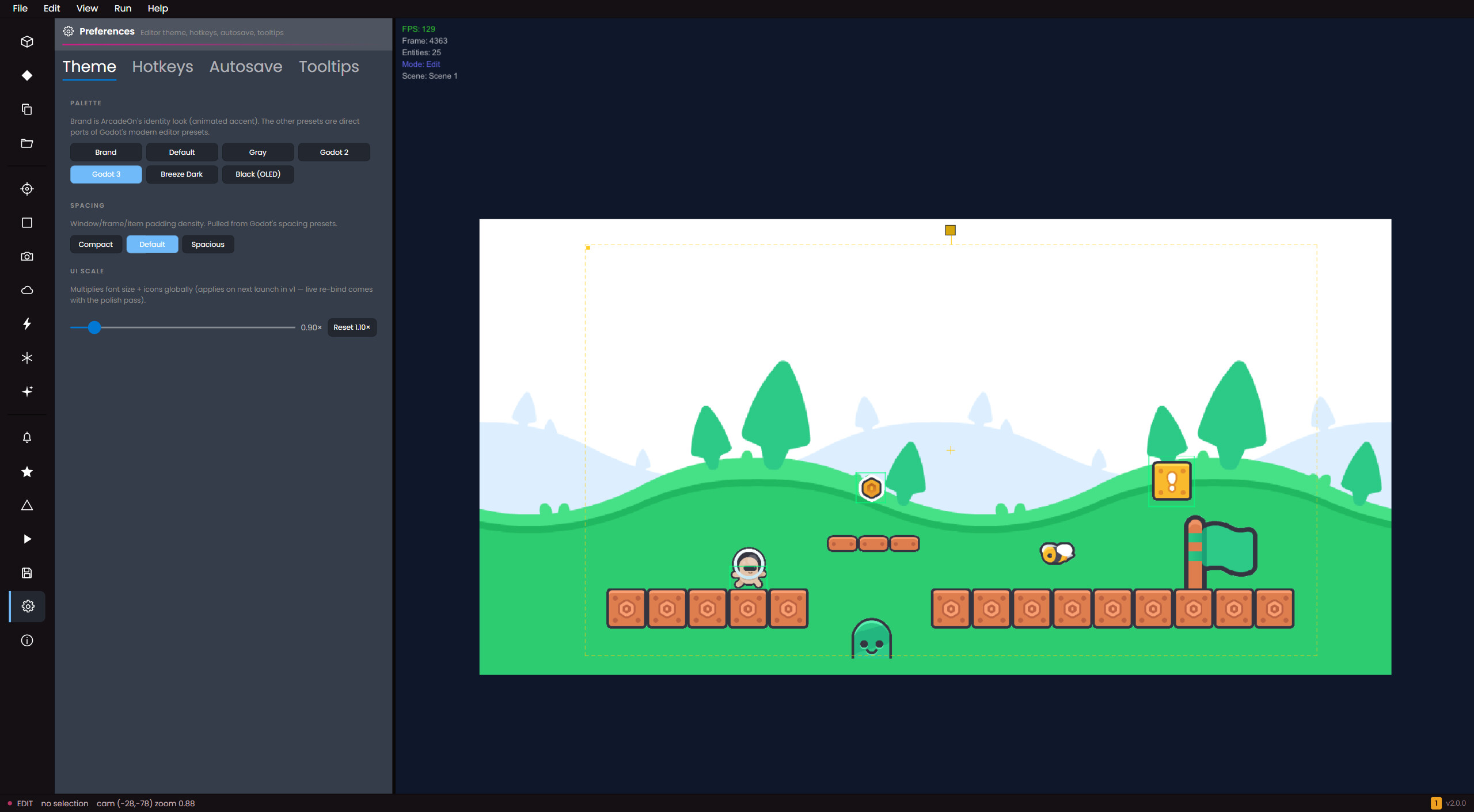Click the v2.0.0 version label
The height and width of the screenshot is (812, 1474).
[x=1456, y=803]
